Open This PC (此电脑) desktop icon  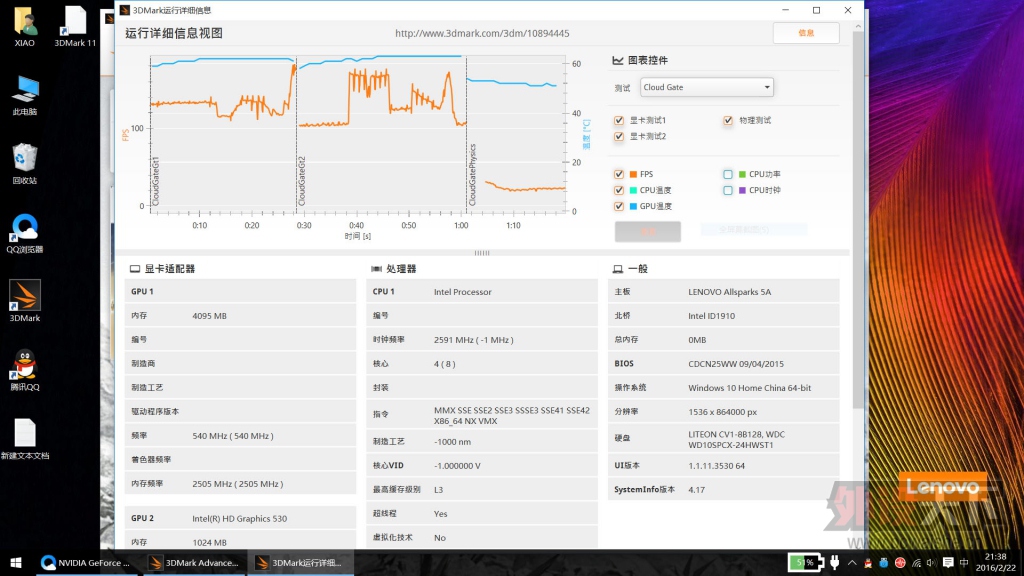[x=25, y=95]
